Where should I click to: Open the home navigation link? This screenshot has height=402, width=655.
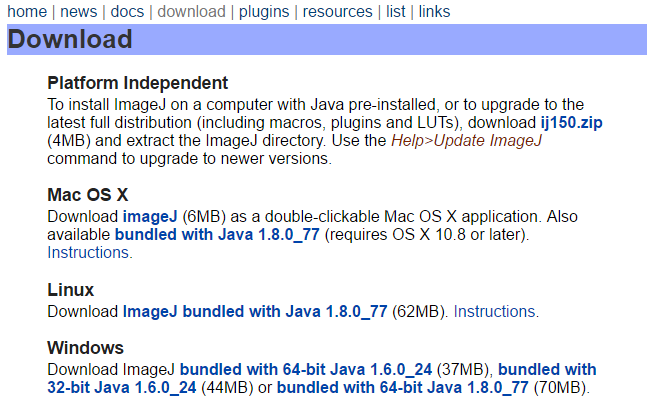(x=27, y=12)
